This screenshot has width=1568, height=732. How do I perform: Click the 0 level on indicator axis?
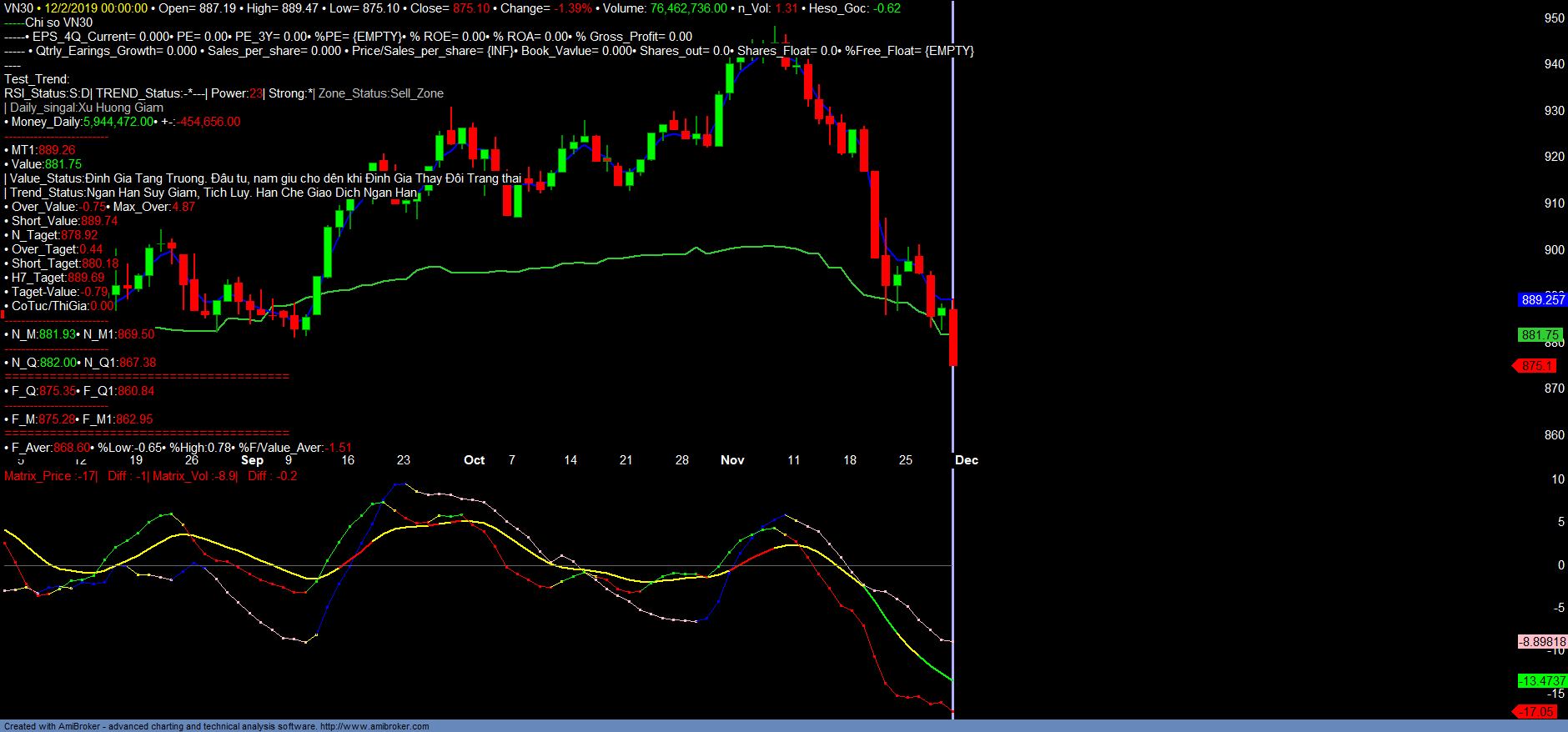click(1560, 565)
